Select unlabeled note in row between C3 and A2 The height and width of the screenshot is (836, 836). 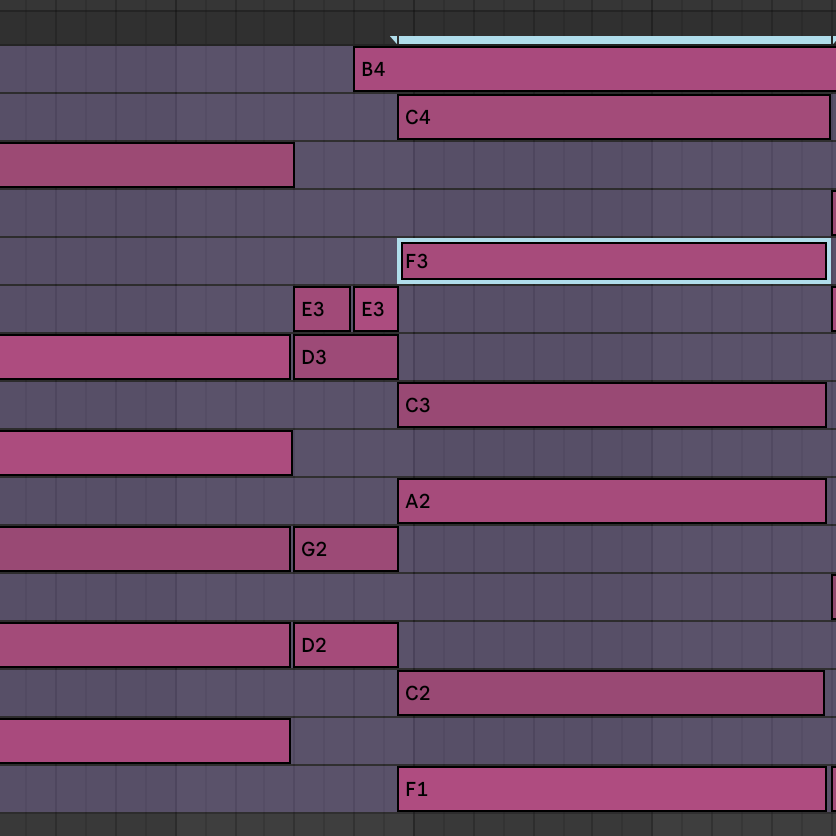click(x=146, y=453)
